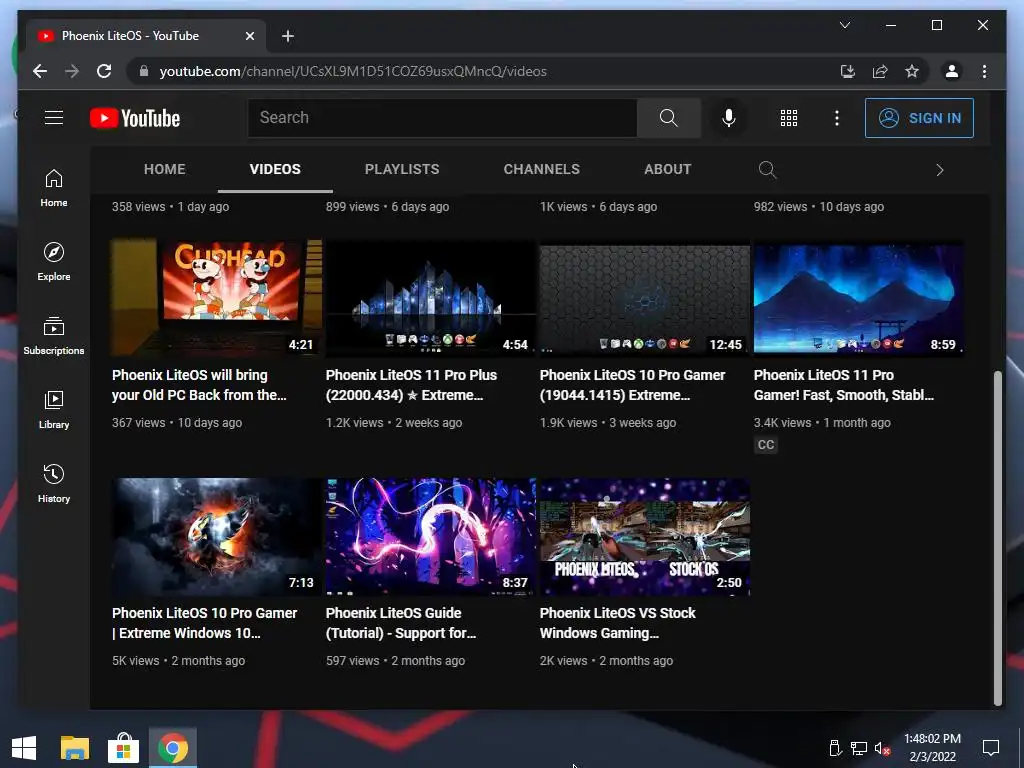The image size is (1024, 768).
Task: Click the page vertical scrollbar thumb
Action: tap(997, 539)
